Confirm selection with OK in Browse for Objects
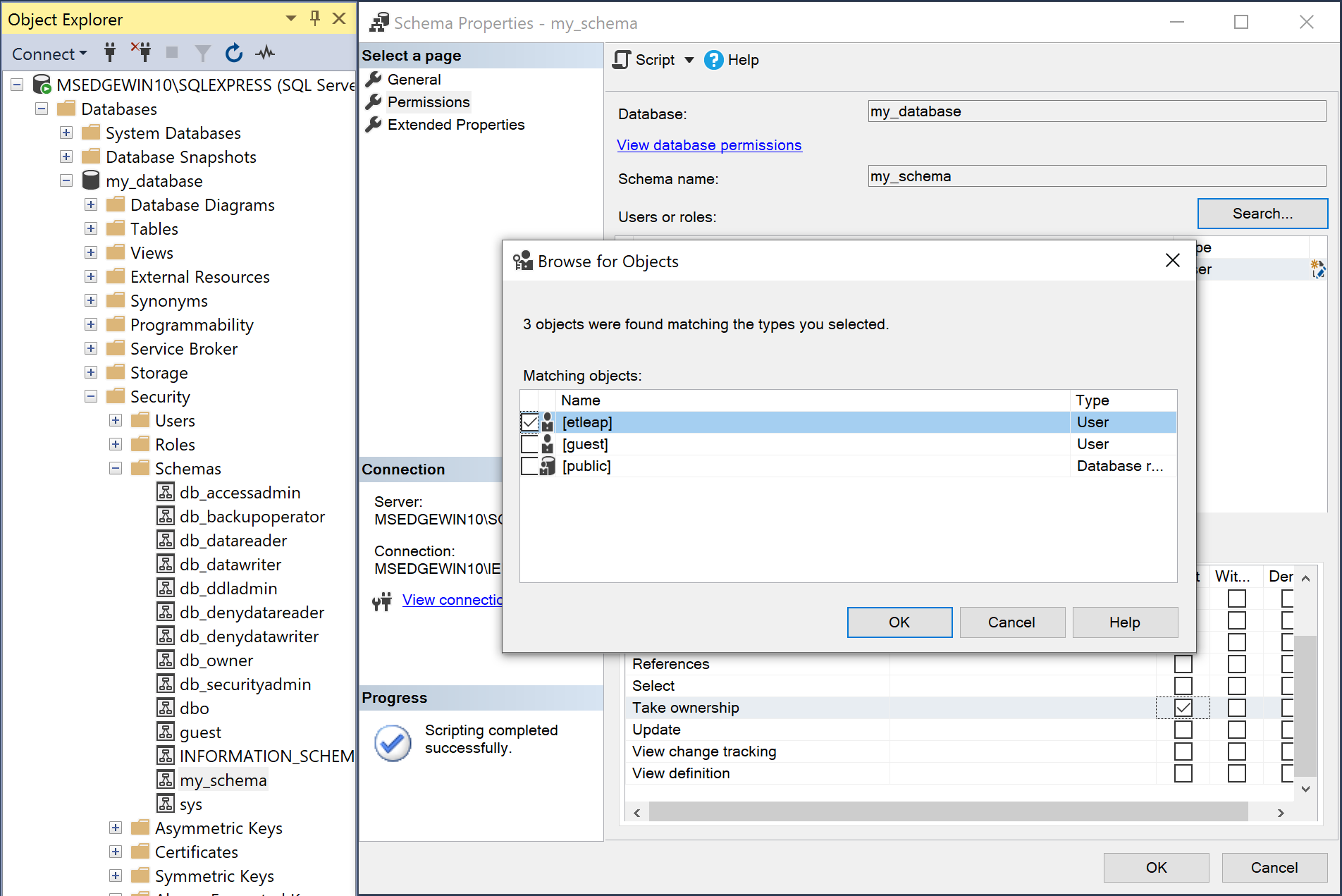This screenshot has width=1342, height=896. coord(899,622)
